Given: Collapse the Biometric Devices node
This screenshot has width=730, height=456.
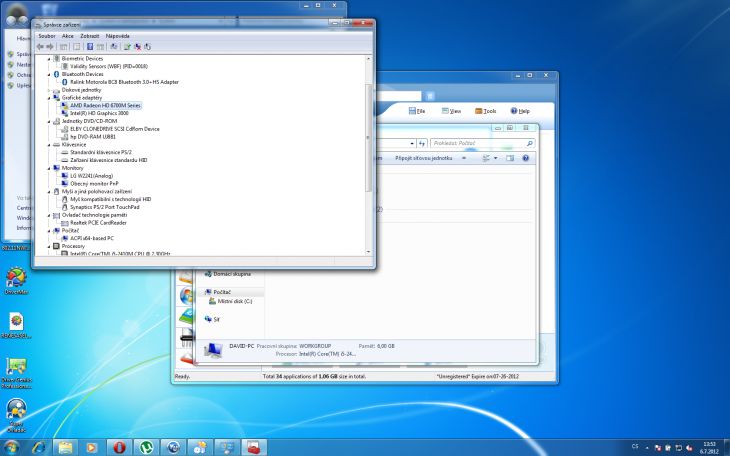Looking at the screenshot, I should click(x=49, y=59).
